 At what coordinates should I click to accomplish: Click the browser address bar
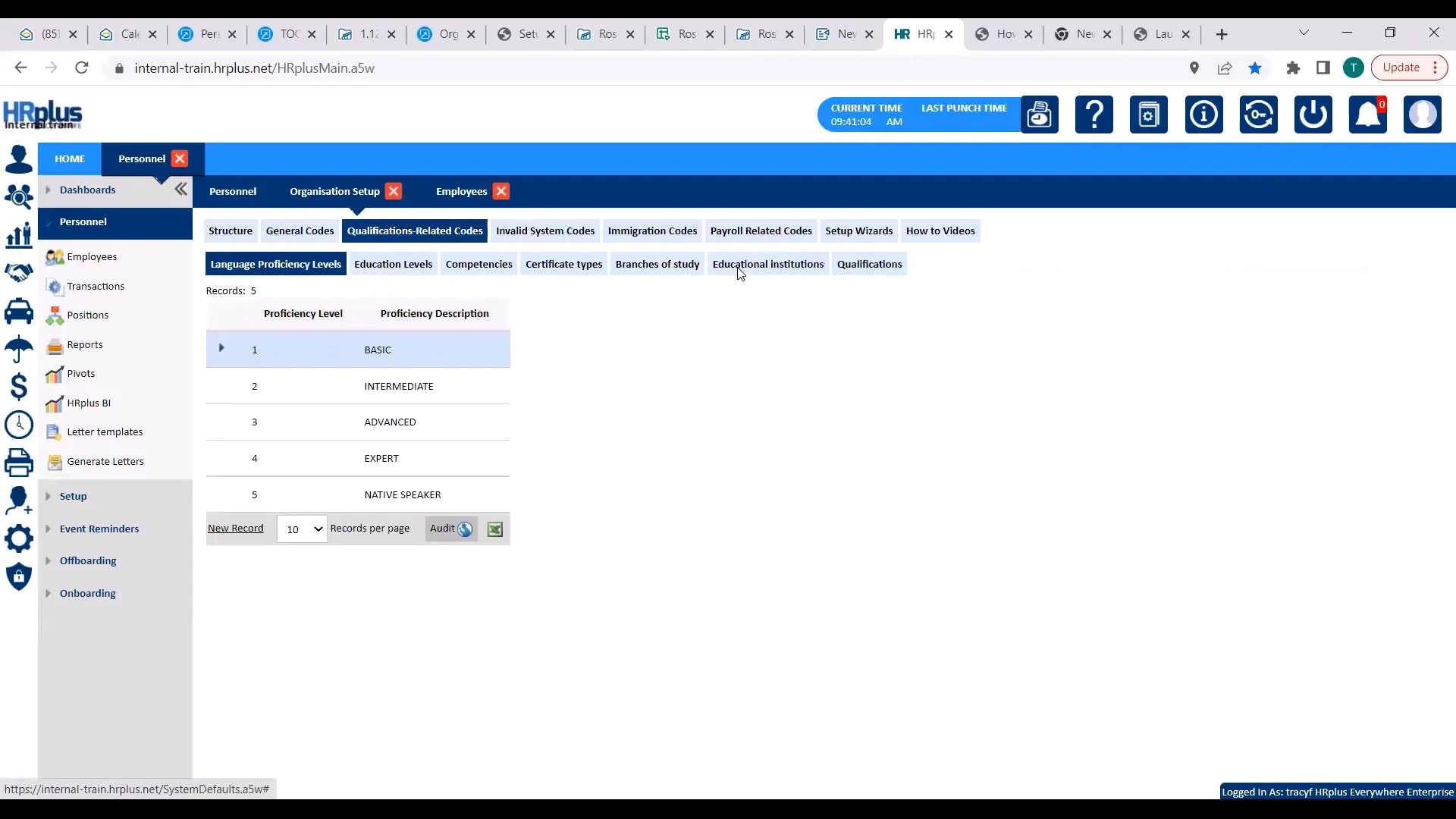coord(379,67)
